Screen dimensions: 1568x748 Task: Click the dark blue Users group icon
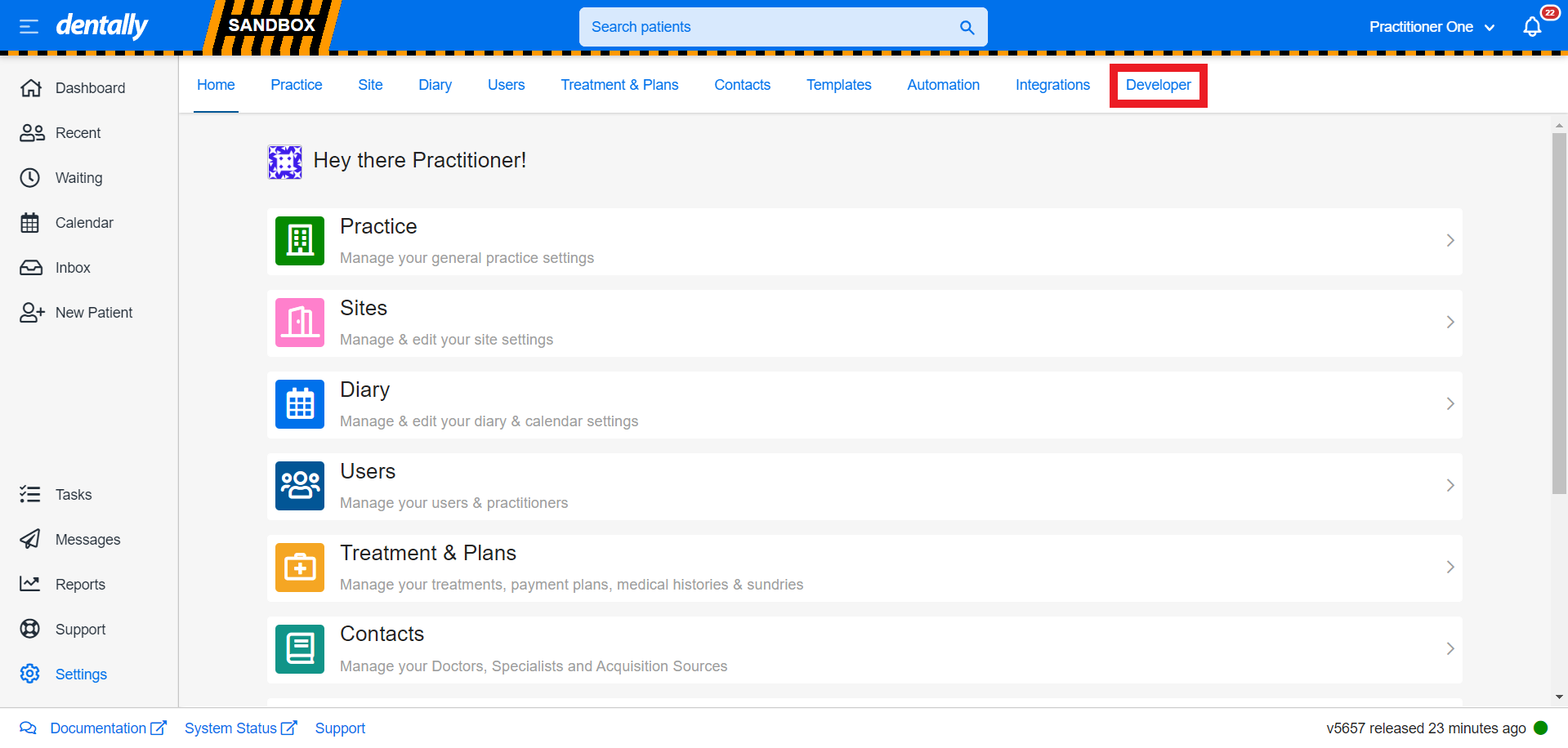(x=300, y=486)
